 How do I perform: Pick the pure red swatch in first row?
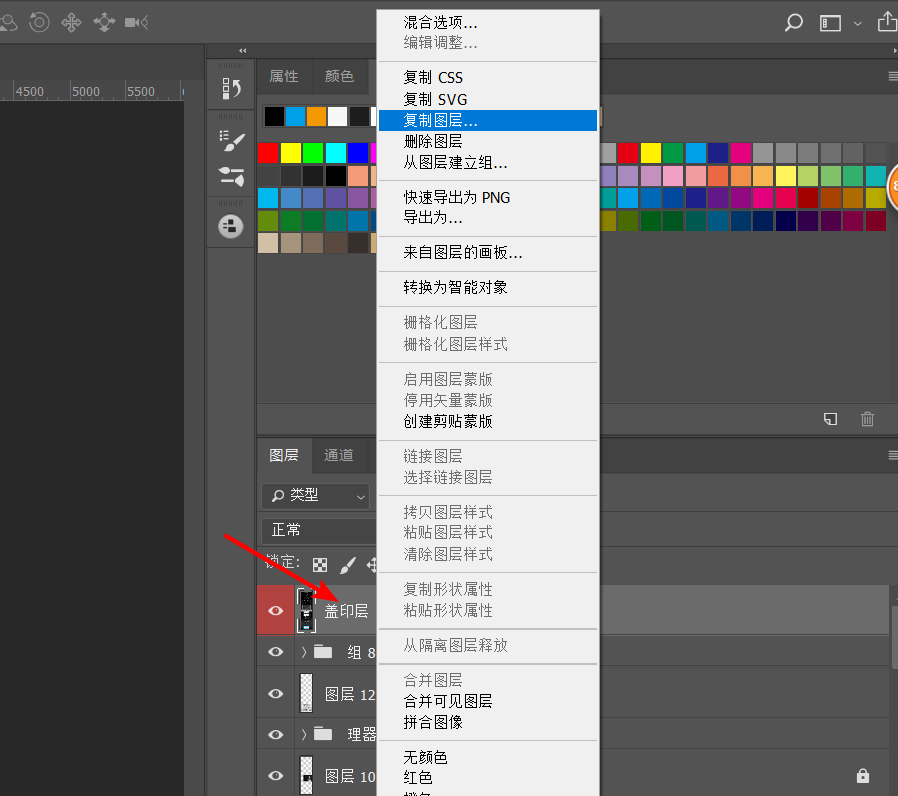(x=268, y=153)
